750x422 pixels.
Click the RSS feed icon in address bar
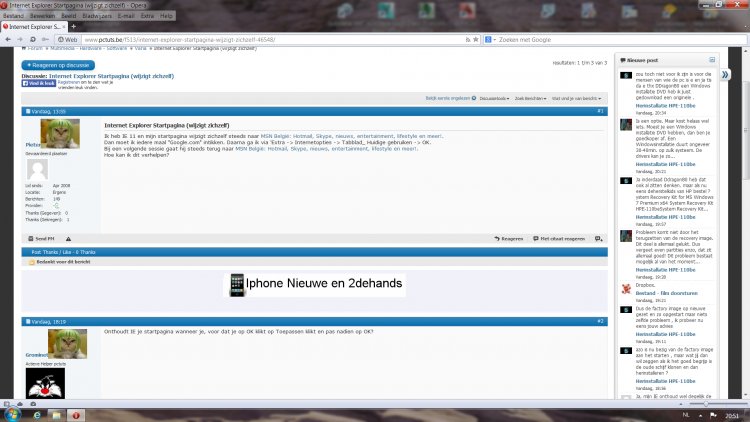[x=468, y=40]
